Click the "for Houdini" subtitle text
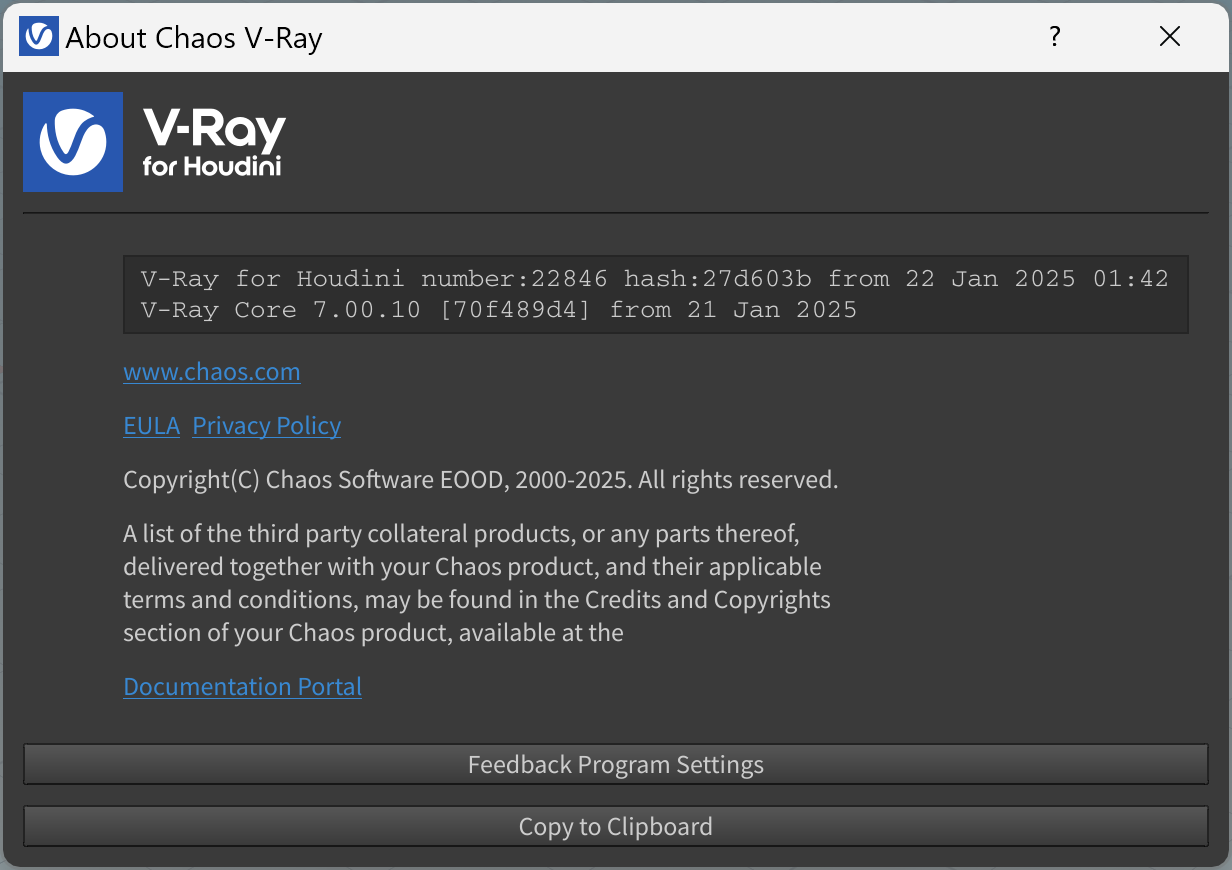1232x870 pixels. (212, 166)
